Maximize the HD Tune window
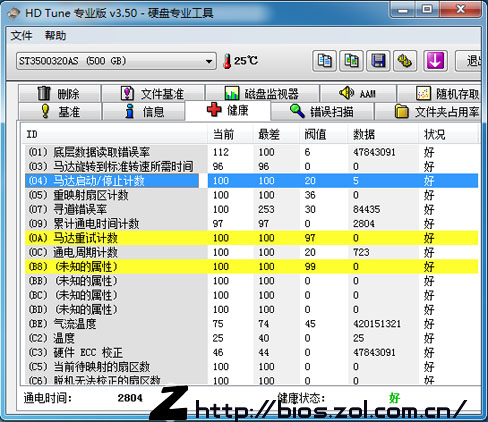This screenshot has width=488, height=422. click(x=427, y=9)
